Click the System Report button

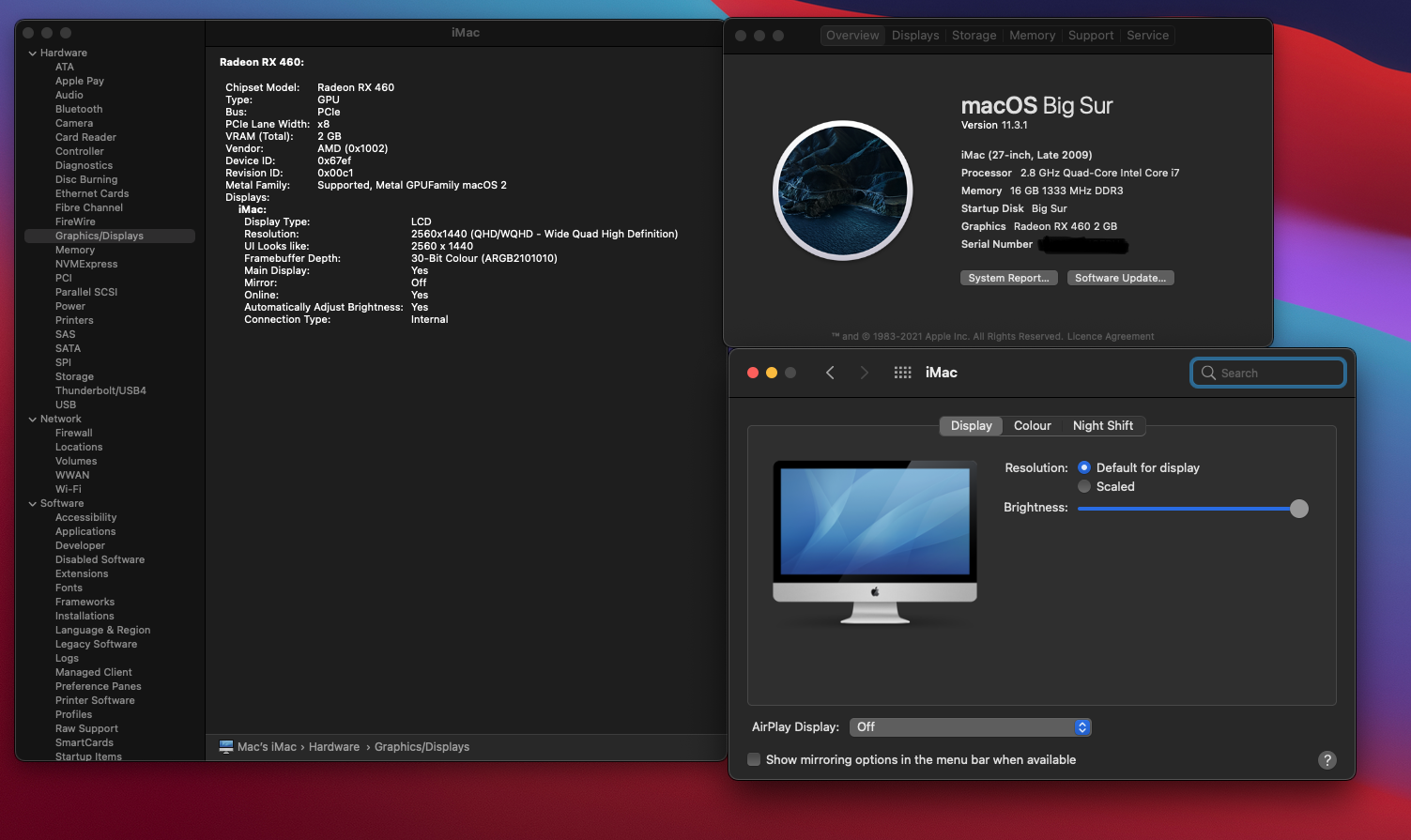coord(1009,278)
